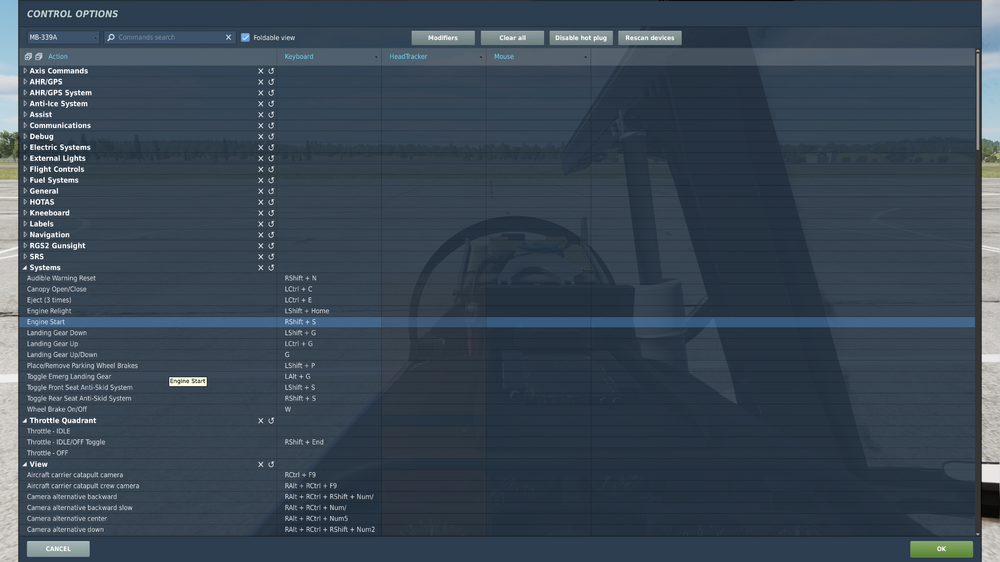1000x562 pixels.
Task: Clear the commands search field with X
Action: pos(228,38)
